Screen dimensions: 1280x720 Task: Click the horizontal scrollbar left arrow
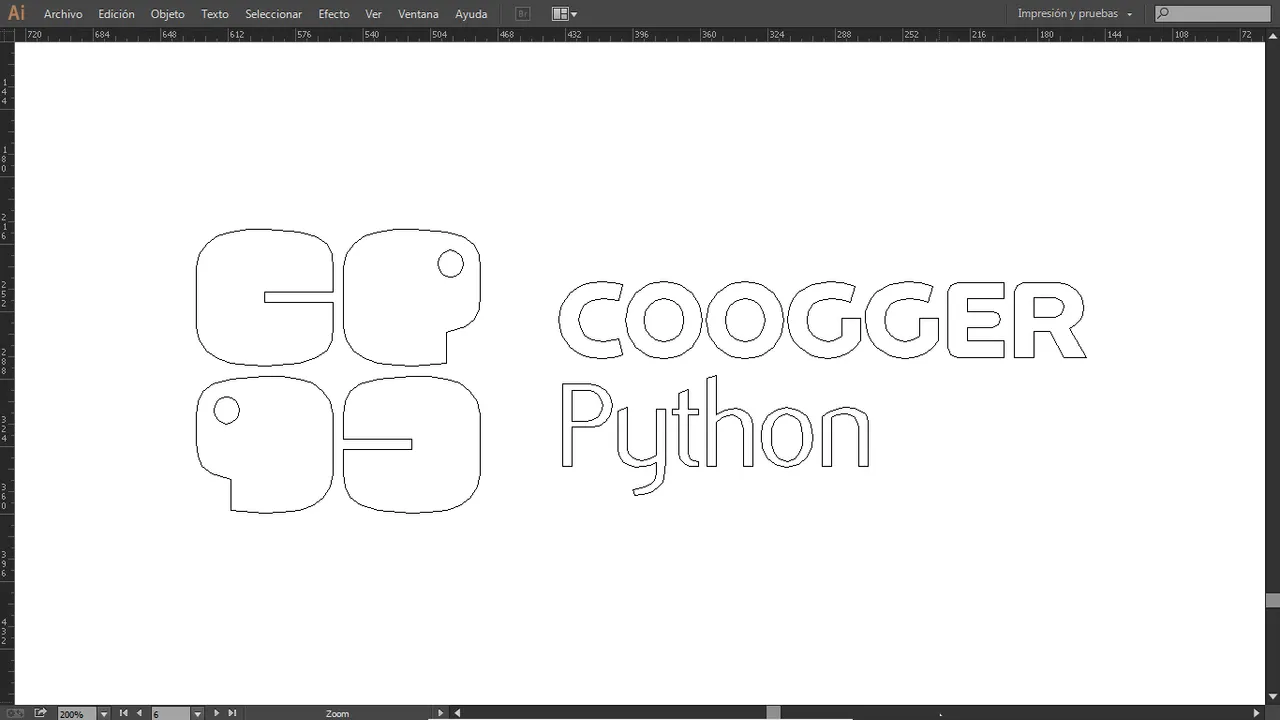457,713
